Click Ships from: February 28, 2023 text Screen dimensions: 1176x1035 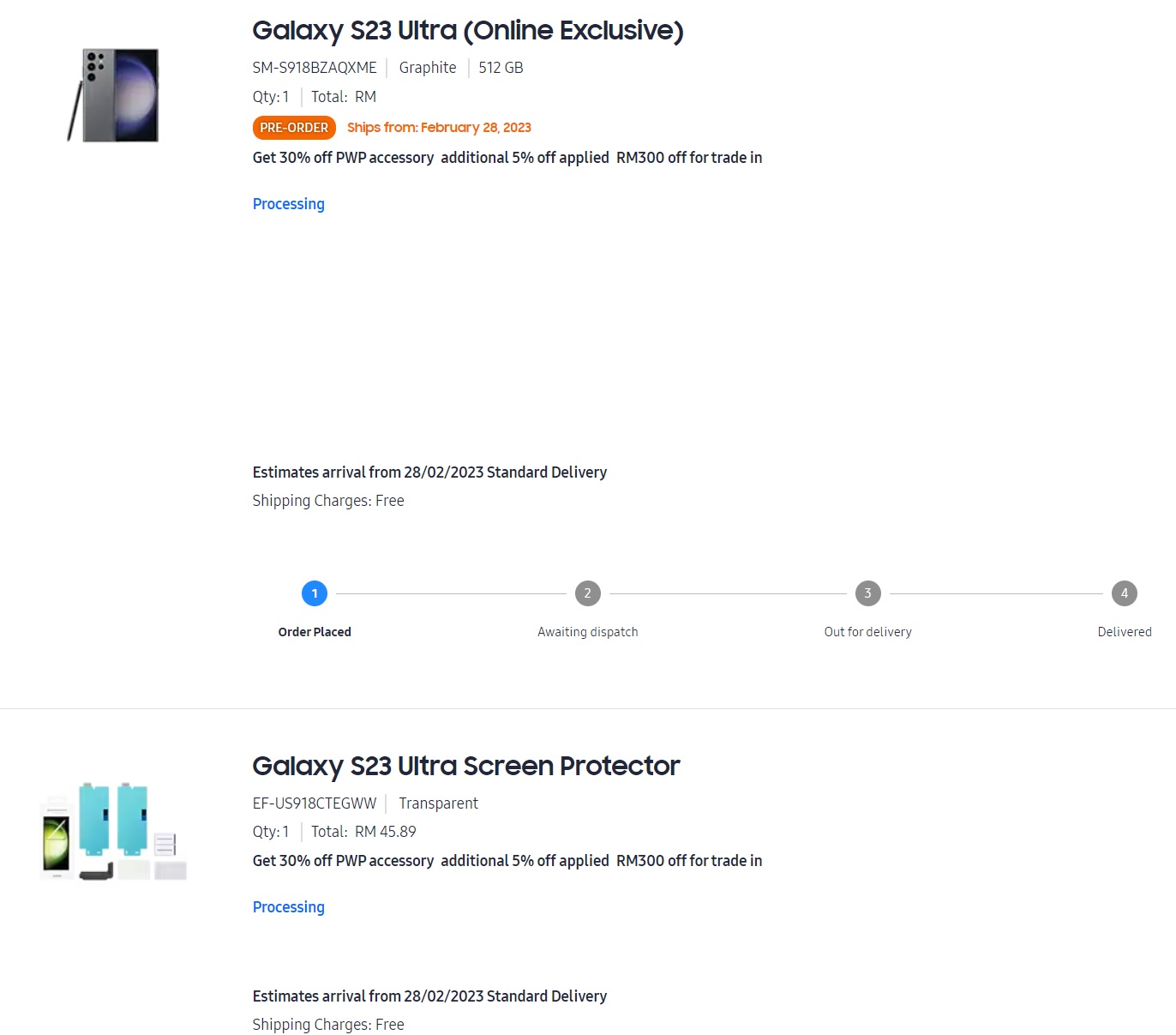[439, 128]
